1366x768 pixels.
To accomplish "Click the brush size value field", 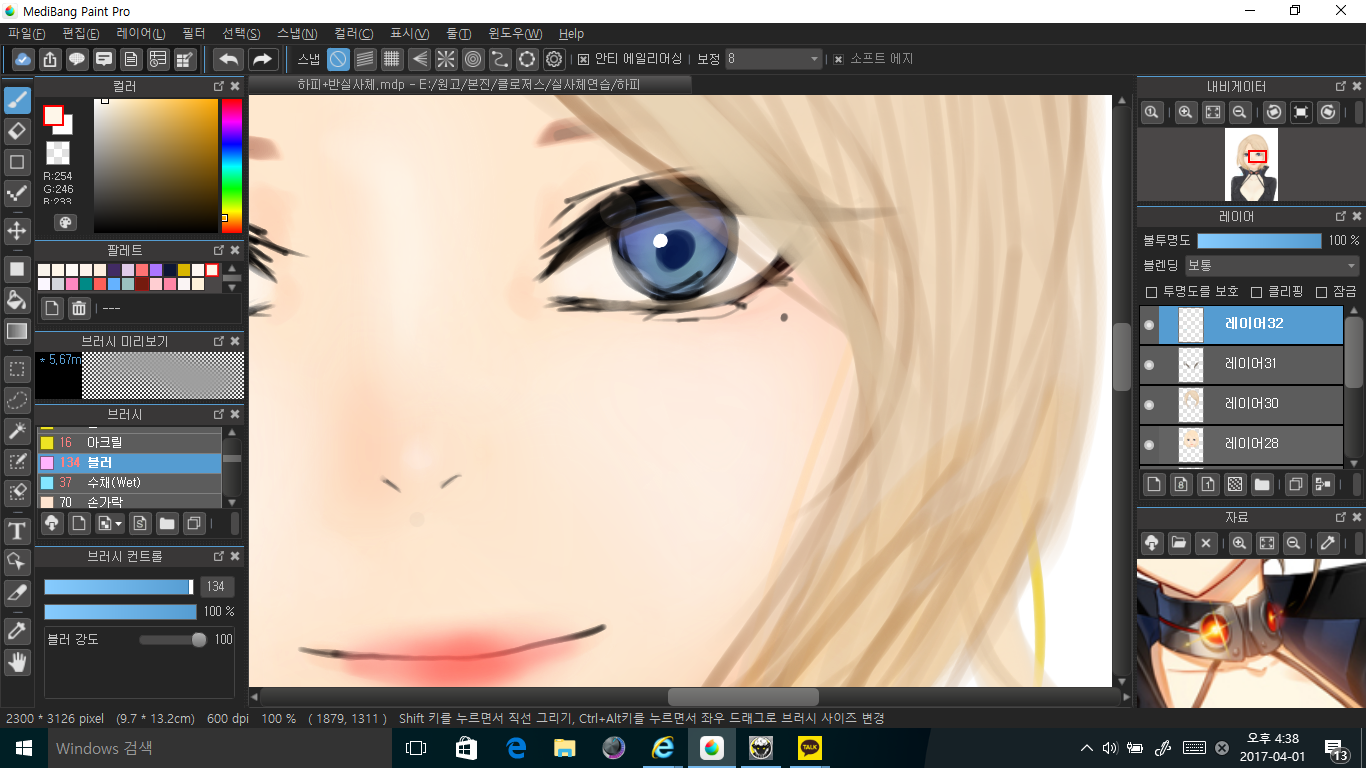I will pos(216,587).
